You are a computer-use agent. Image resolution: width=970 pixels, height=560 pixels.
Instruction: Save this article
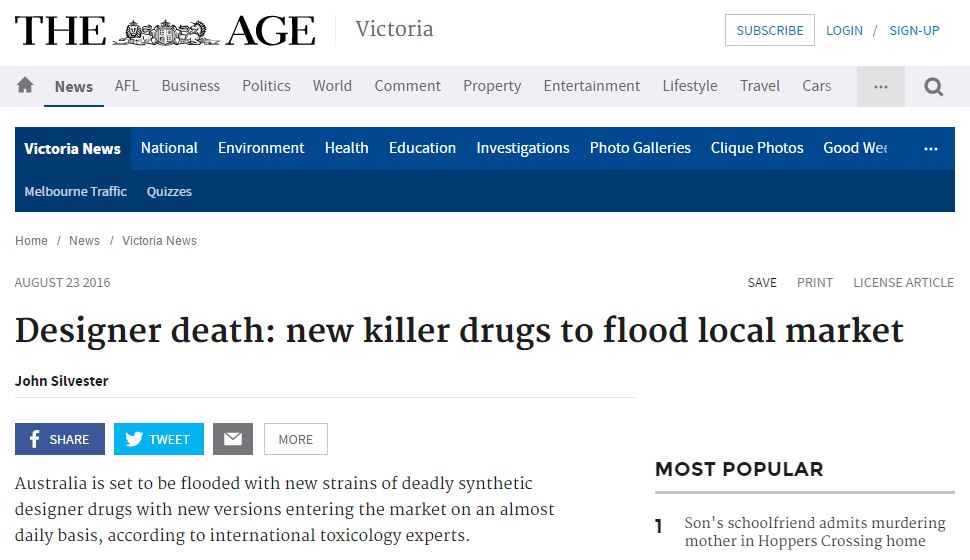click(x=762, y=283)
